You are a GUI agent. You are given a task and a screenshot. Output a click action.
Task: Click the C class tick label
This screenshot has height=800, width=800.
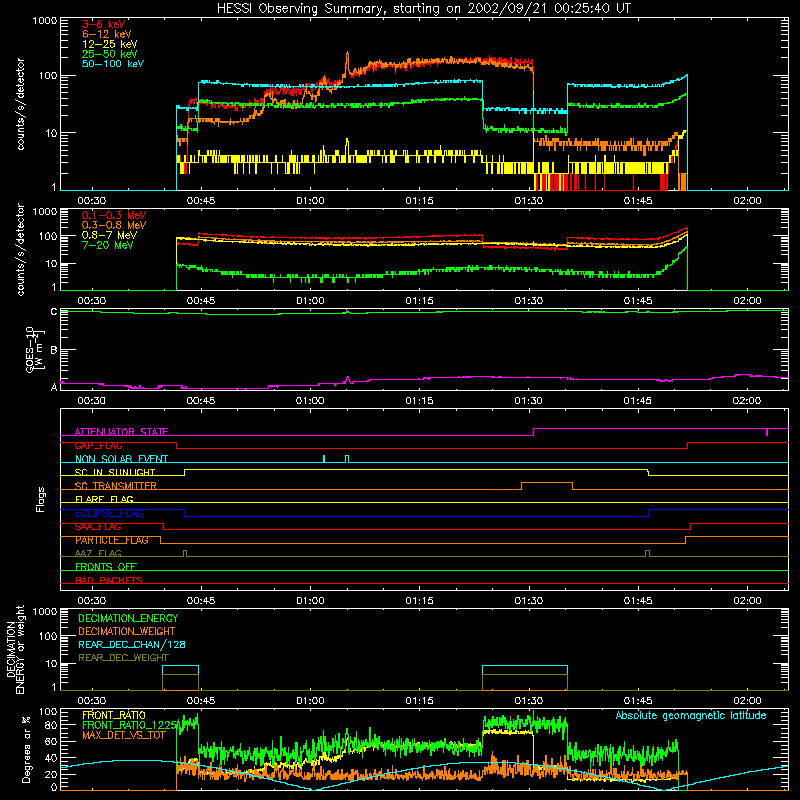(54, 312)
